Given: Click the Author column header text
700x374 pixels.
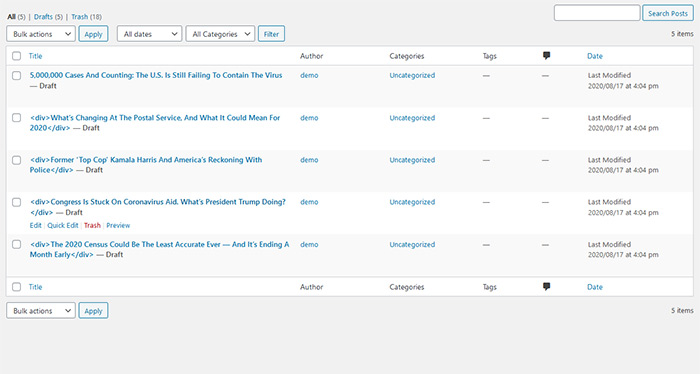Looking at the screenshot, I should 312,56.
